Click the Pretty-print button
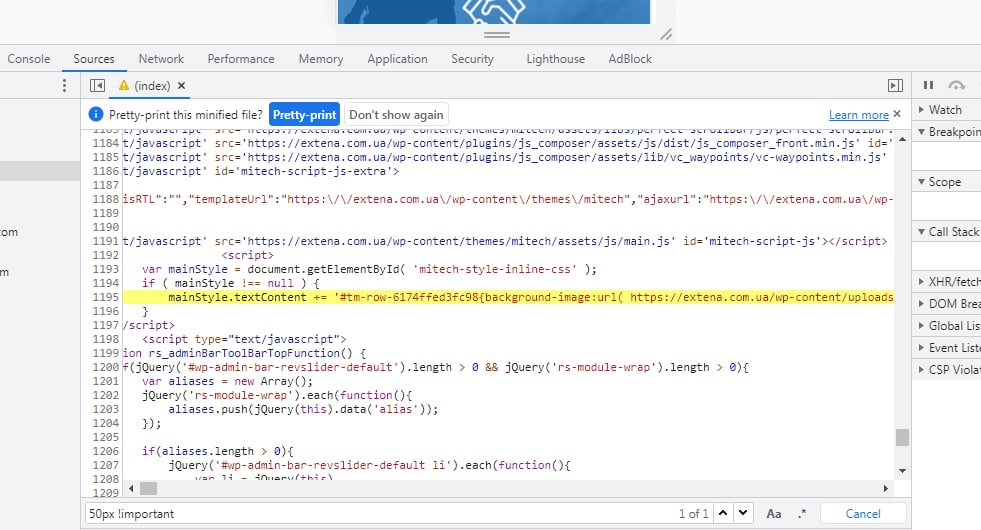981x530 pixels. pos(305,115)
